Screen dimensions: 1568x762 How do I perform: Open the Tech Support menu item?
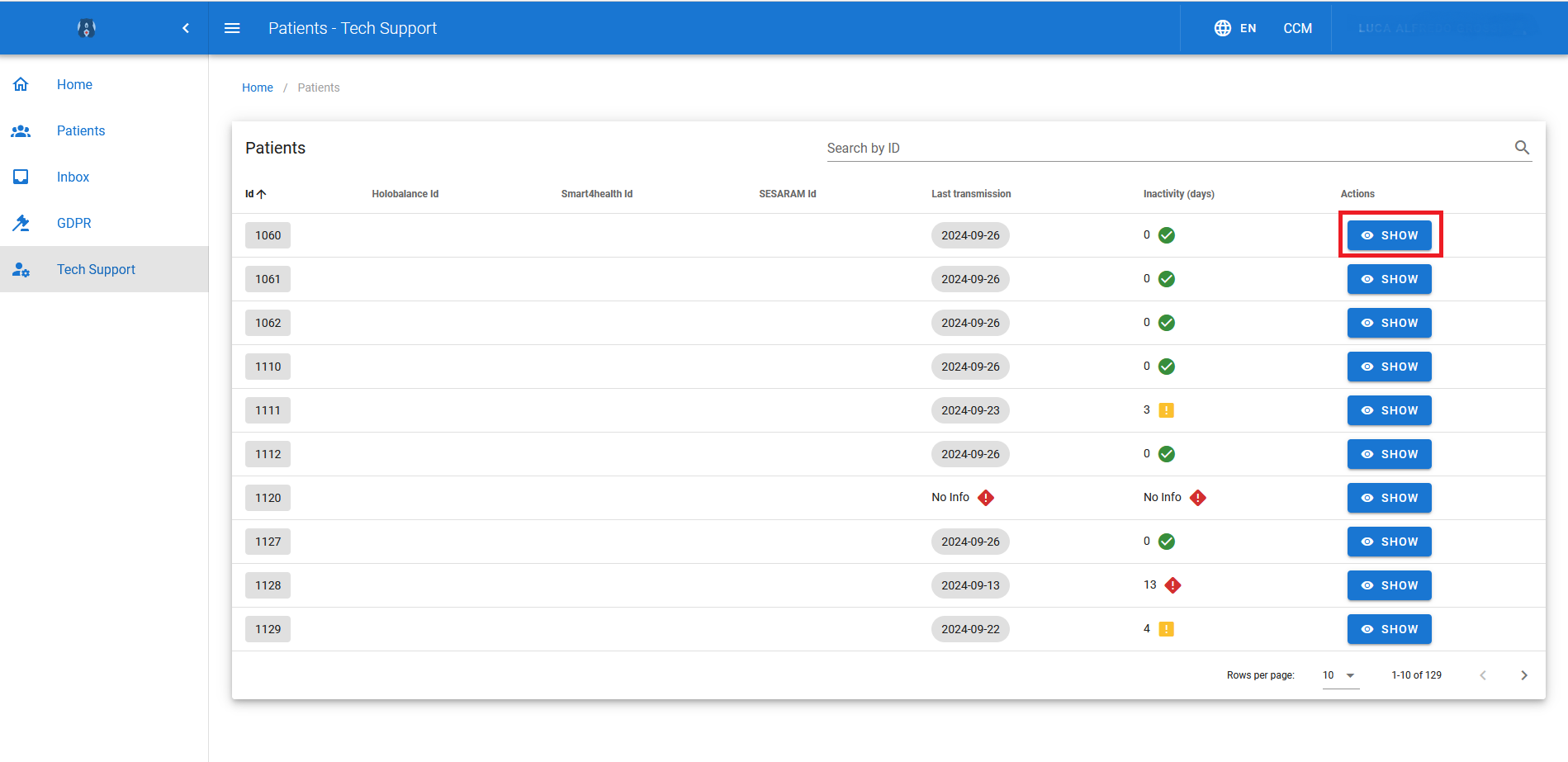[104, 269]
